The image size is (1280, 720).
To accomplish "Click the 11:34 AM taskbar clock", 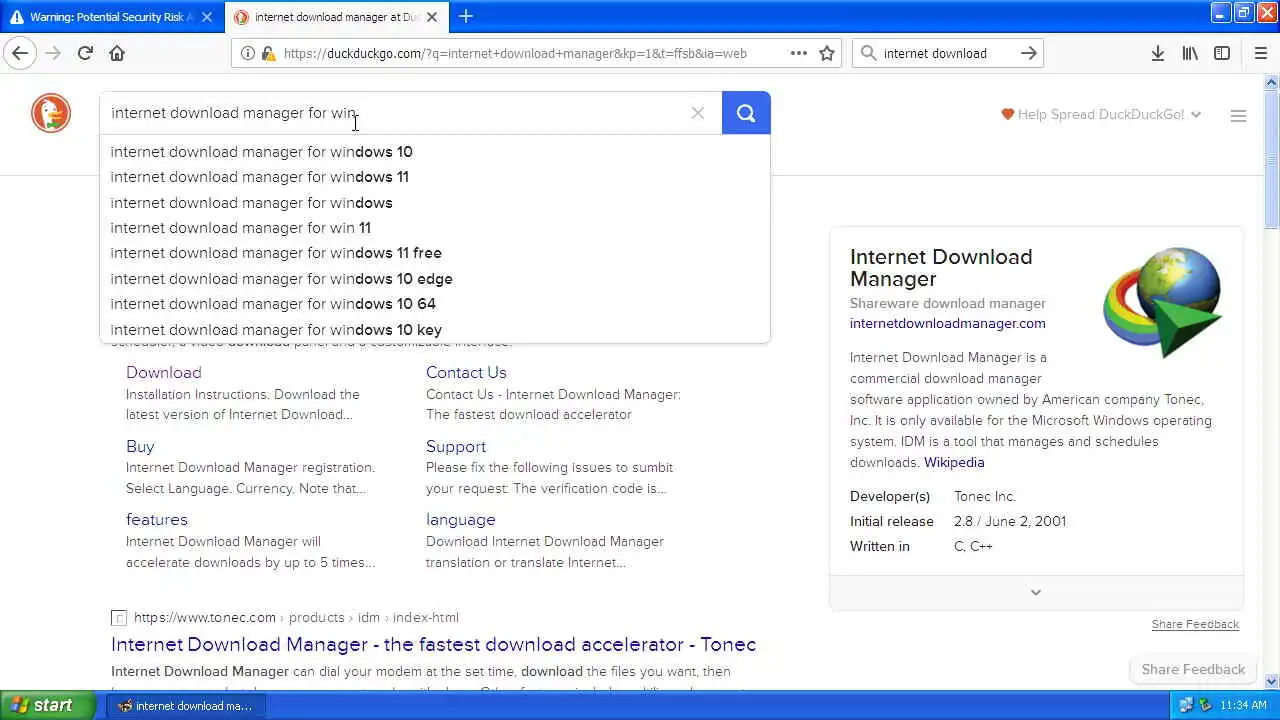I will (1244, 705).
